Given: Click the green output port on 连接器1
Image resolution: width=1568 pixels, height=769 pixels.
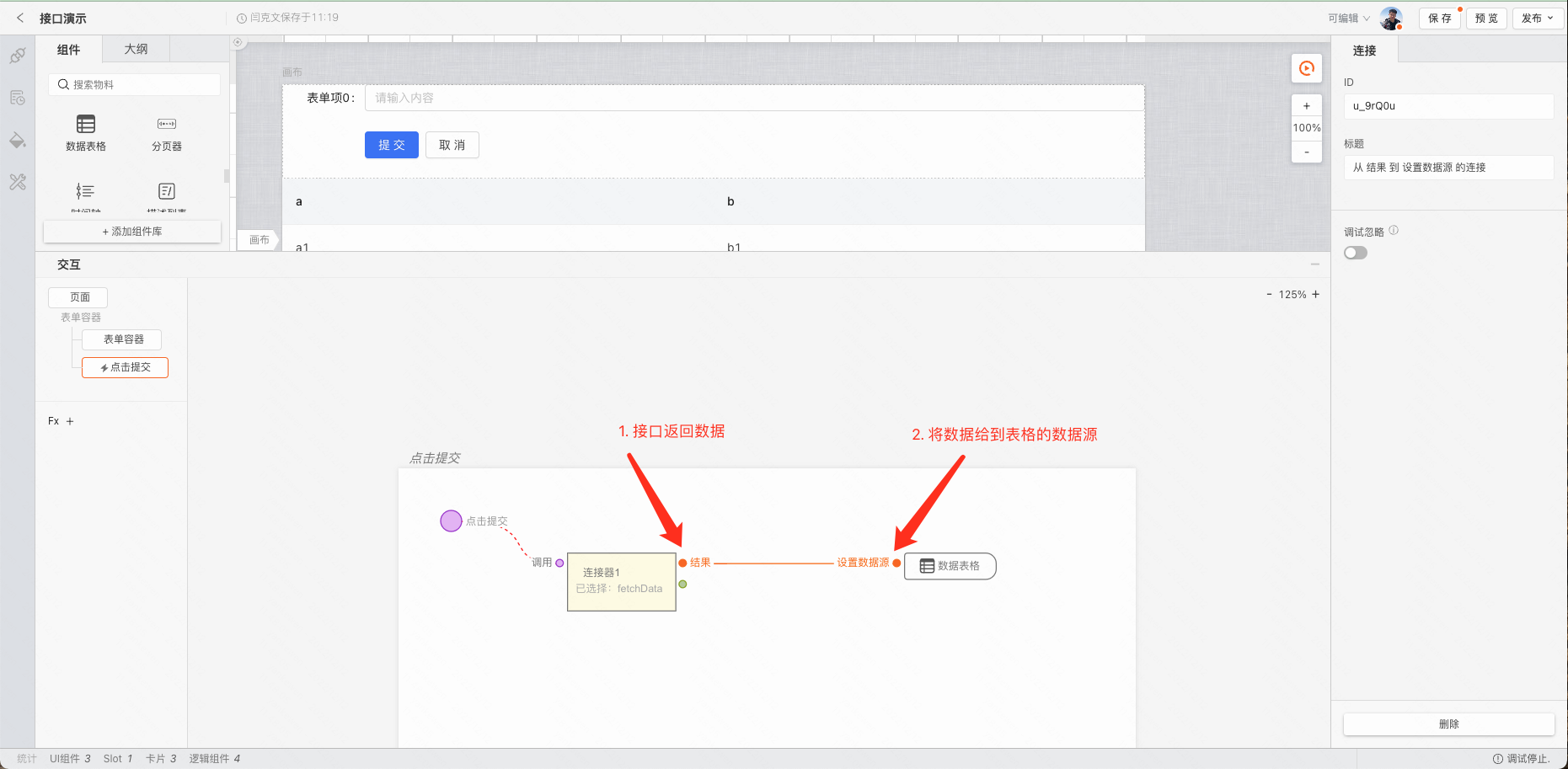Looking at the screenshot, I should pos(682,584).
